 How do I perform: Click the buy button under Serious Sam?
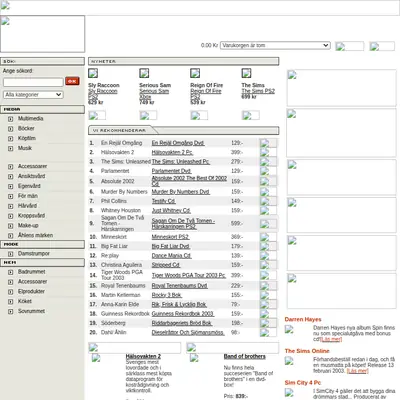(x=148, y=115)
